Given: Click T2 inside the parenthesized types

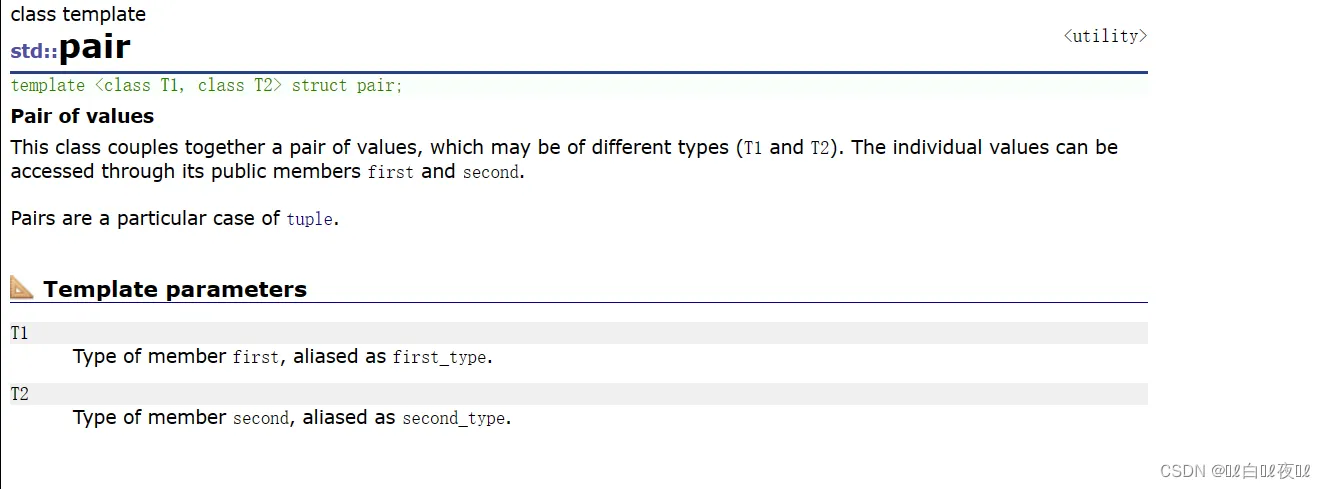Looking at the screenshot, I should point(820,148).
